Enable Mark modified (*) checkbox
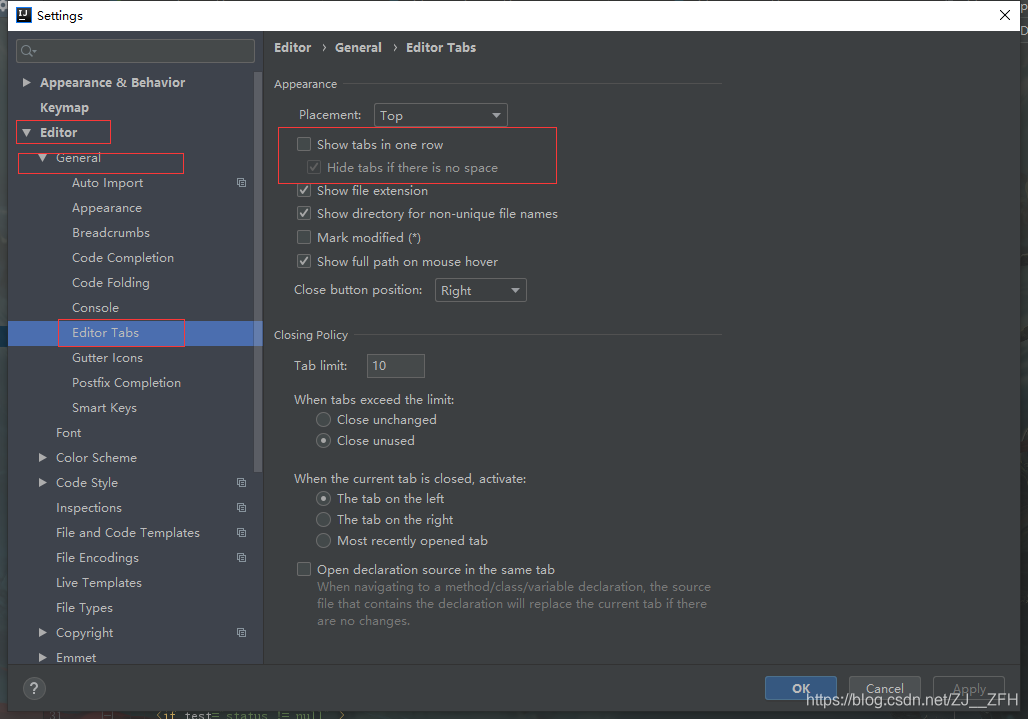 pos(304,237)
